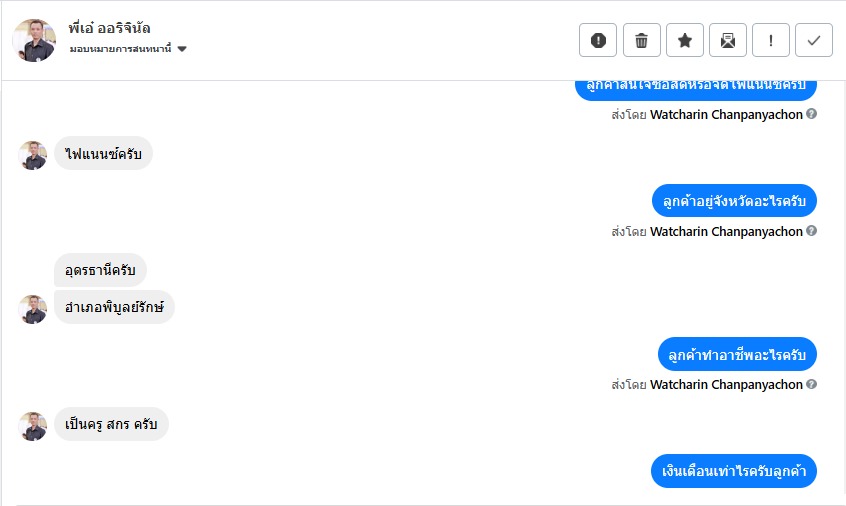The height and width of the screenshot is (506, 846).
Task: Flag conversation with the exclamation mark icon
Action: (x=771, y=40)
